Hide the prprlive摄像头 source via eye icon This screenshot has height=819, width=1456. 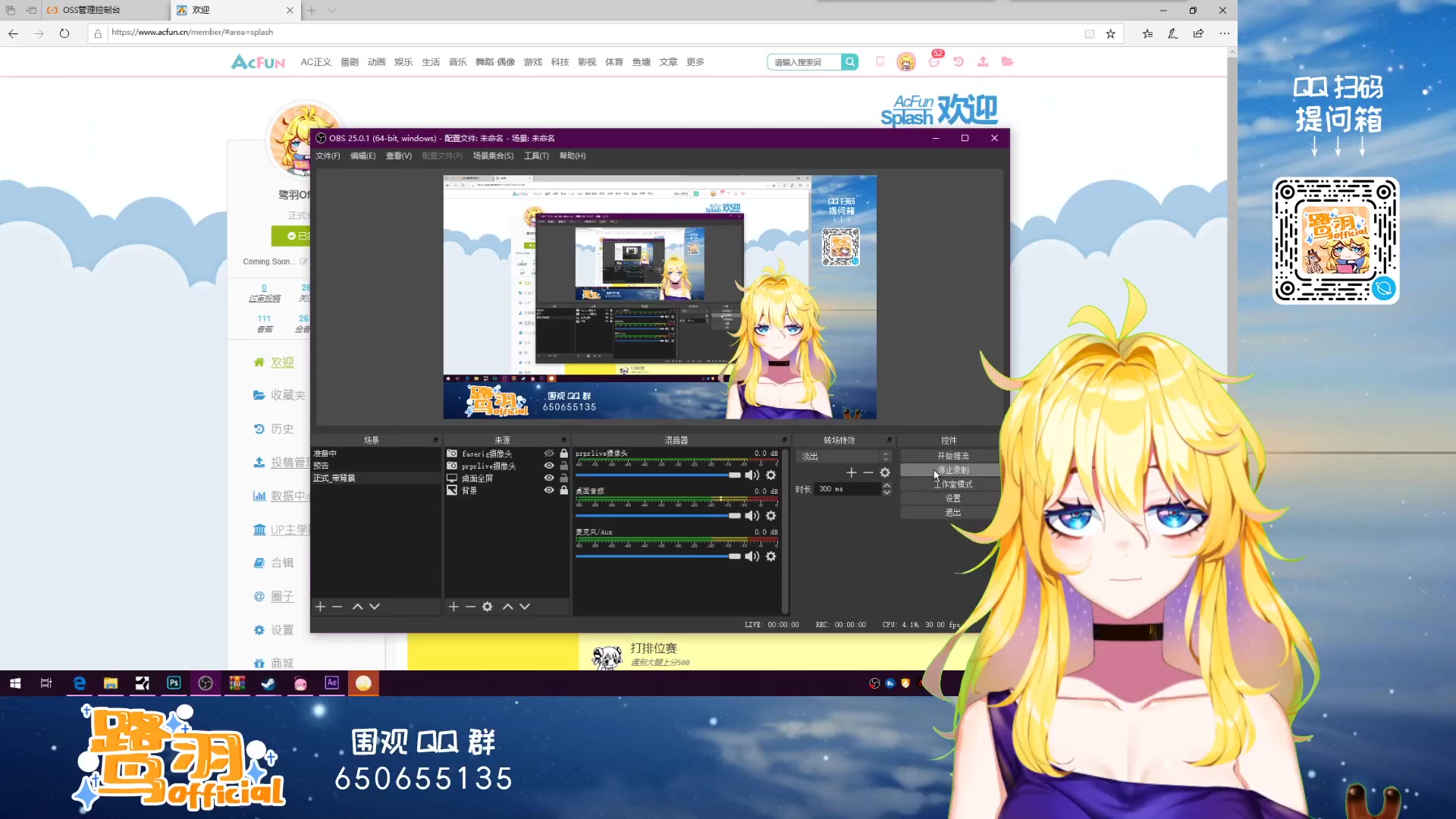(549, 466)
